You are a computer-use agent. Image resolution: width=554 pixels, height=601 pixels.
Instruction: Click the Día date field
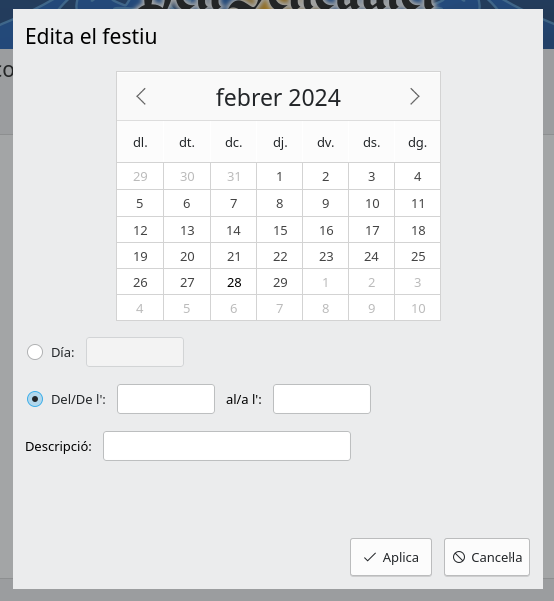point(135,352)
